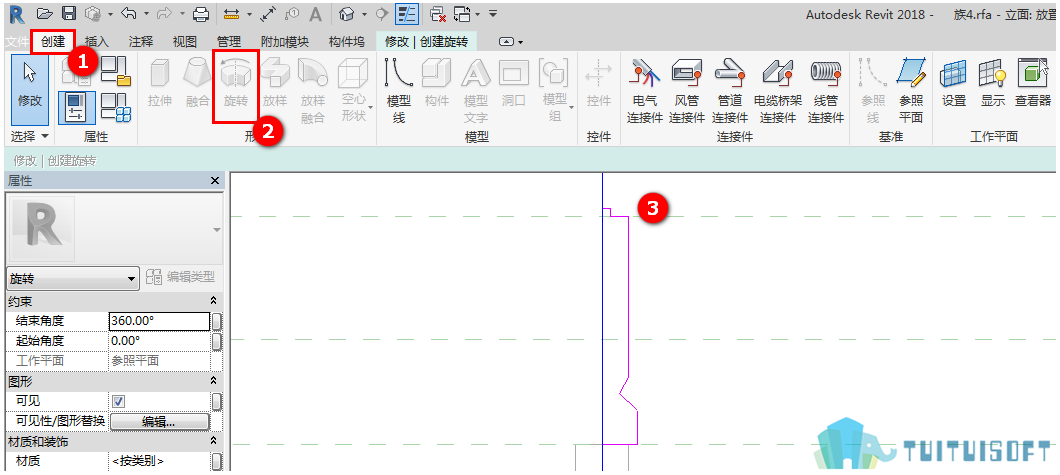This screenshot has width=1060, height=475.
Task: Select the Revolve (旋转) tool
Action: point(236,83)
